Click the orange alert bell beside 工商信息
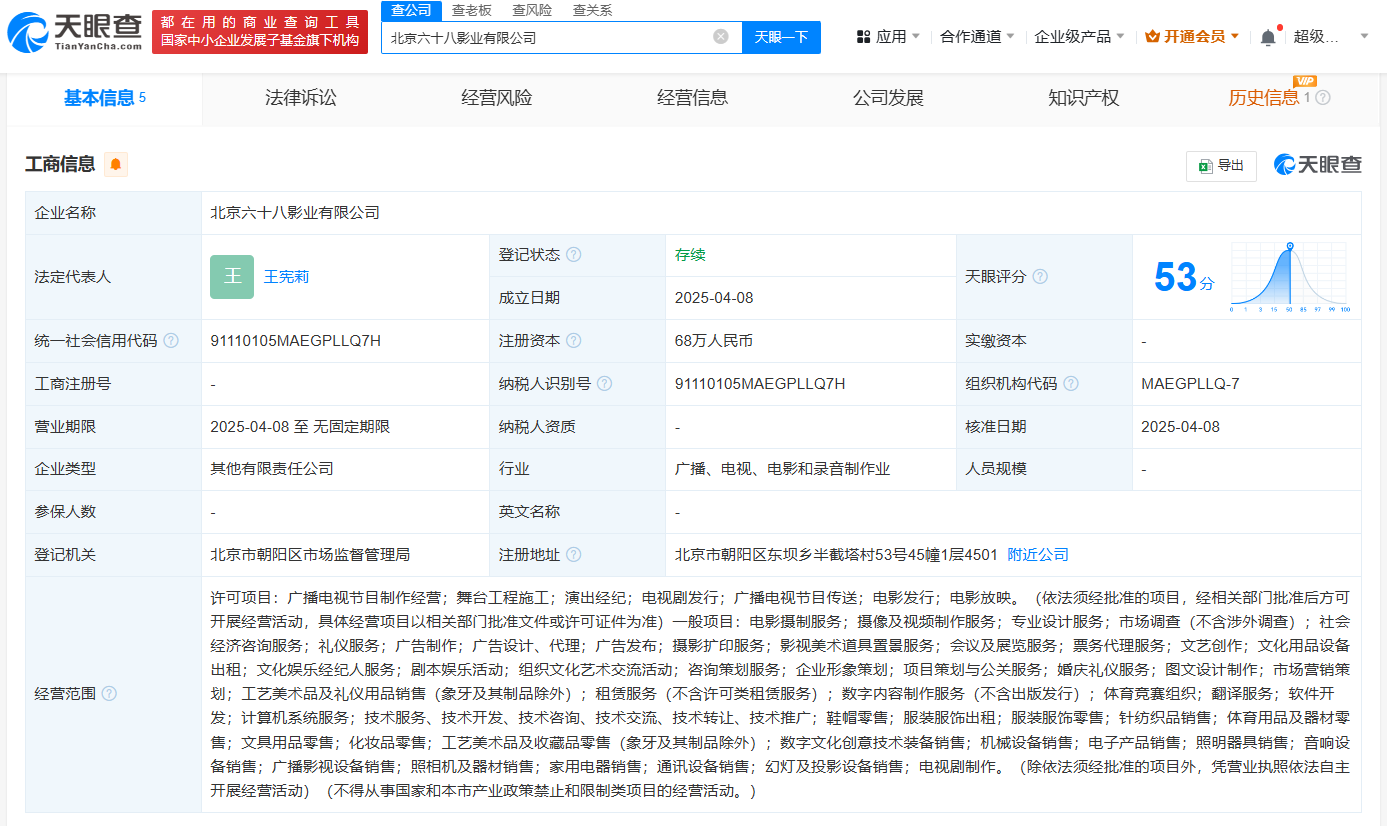This screenshot has height=826, width=1387. tap(116, 165)
